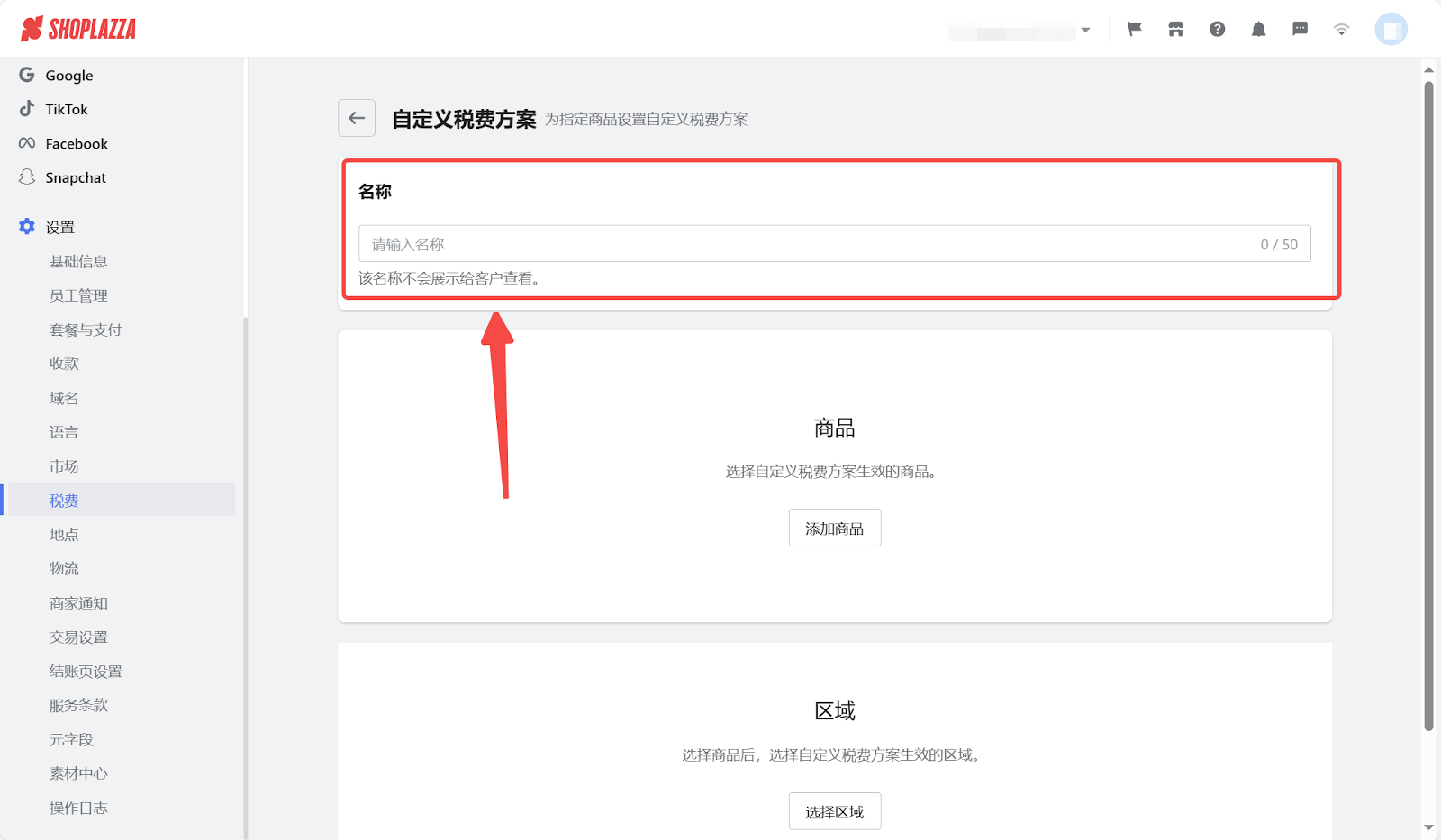
Task: Open the flag icon in header
Action: pos(1135,29)
